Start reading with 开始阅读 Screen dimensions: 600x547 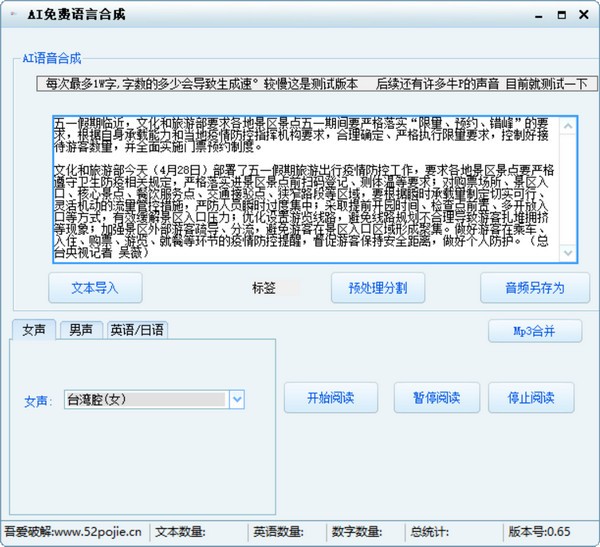[x=331, y=398]
